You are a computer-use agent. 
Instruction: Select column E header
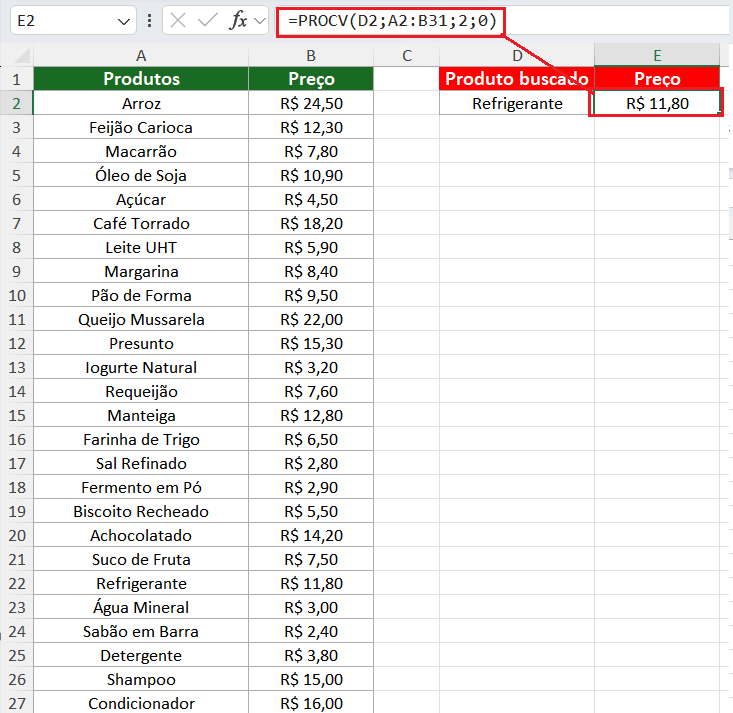657,56
